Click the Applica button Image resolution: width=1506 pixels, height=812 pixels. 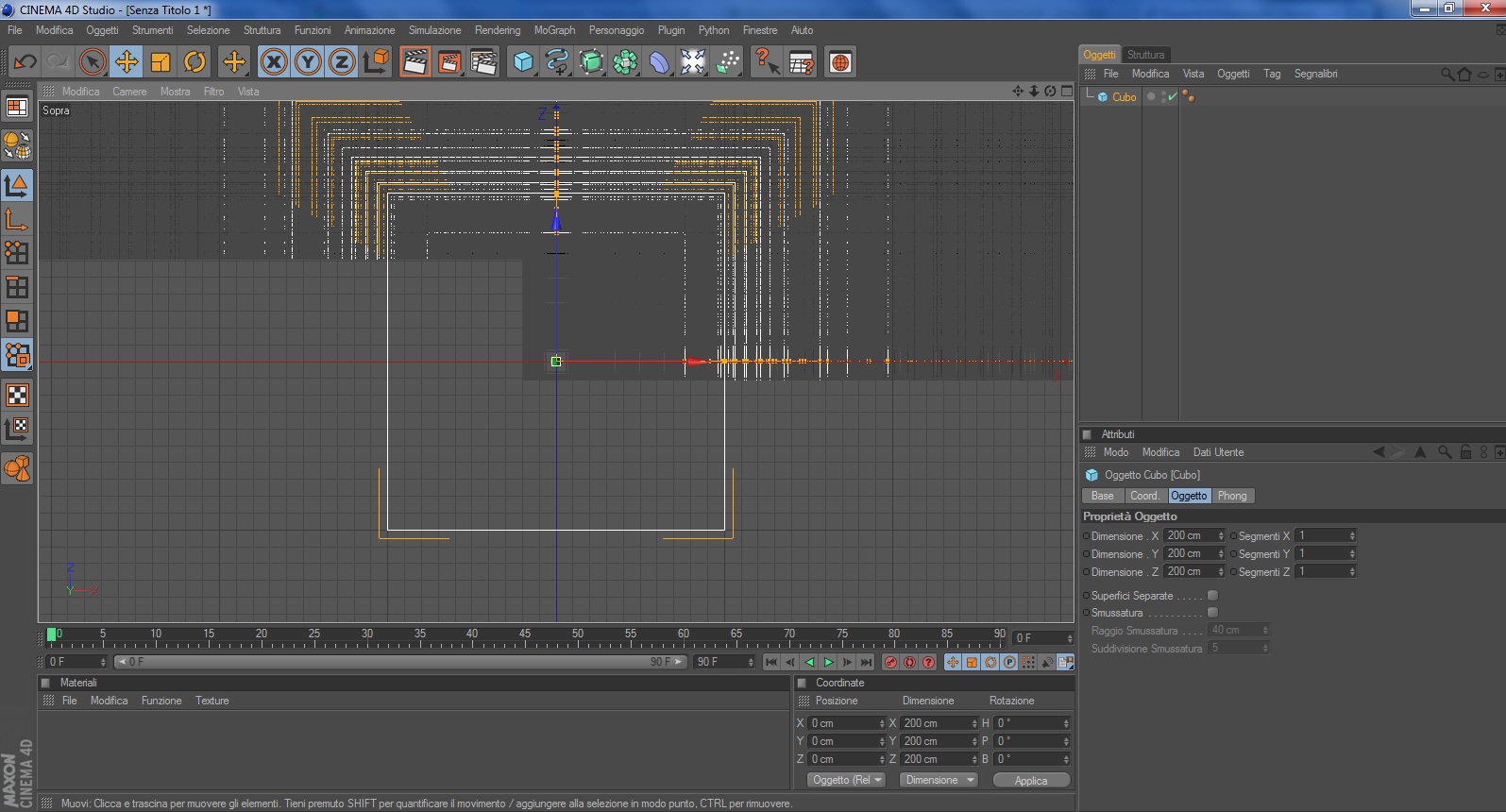tap(1031, 781)
